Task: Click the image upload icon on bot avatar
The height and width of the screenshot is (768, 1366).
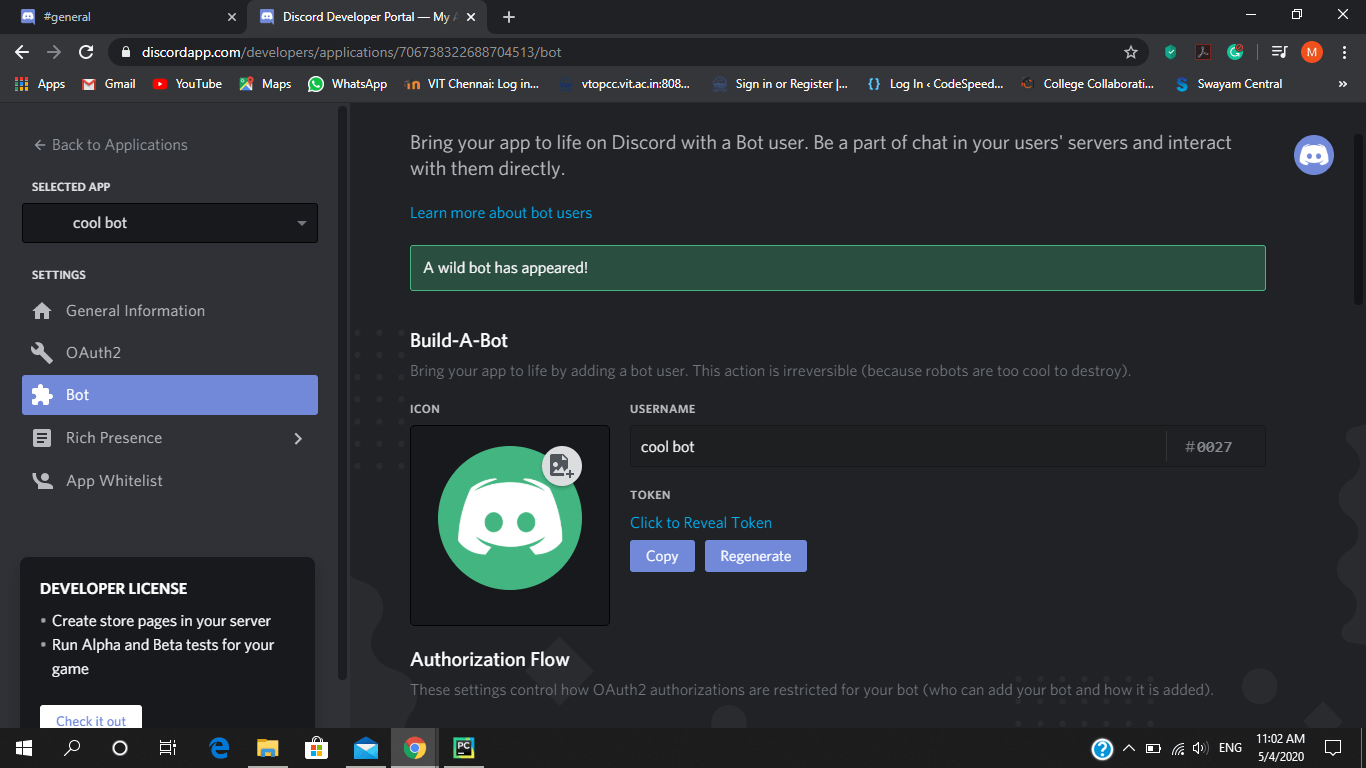Action: 561,466
